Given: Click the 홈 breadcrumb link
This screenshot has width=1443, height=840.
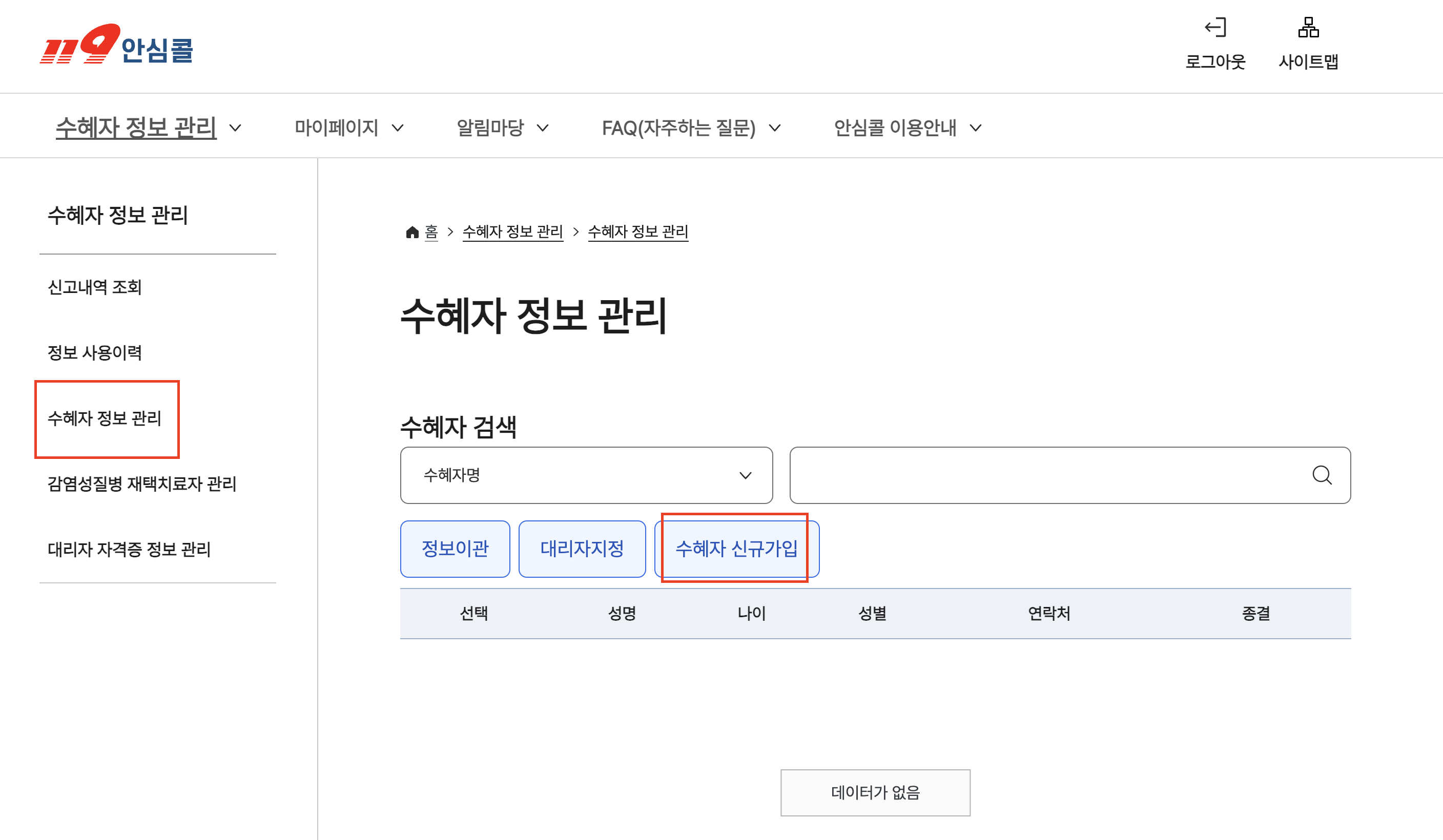Looking at the screenshot, I should pos(431,232).
